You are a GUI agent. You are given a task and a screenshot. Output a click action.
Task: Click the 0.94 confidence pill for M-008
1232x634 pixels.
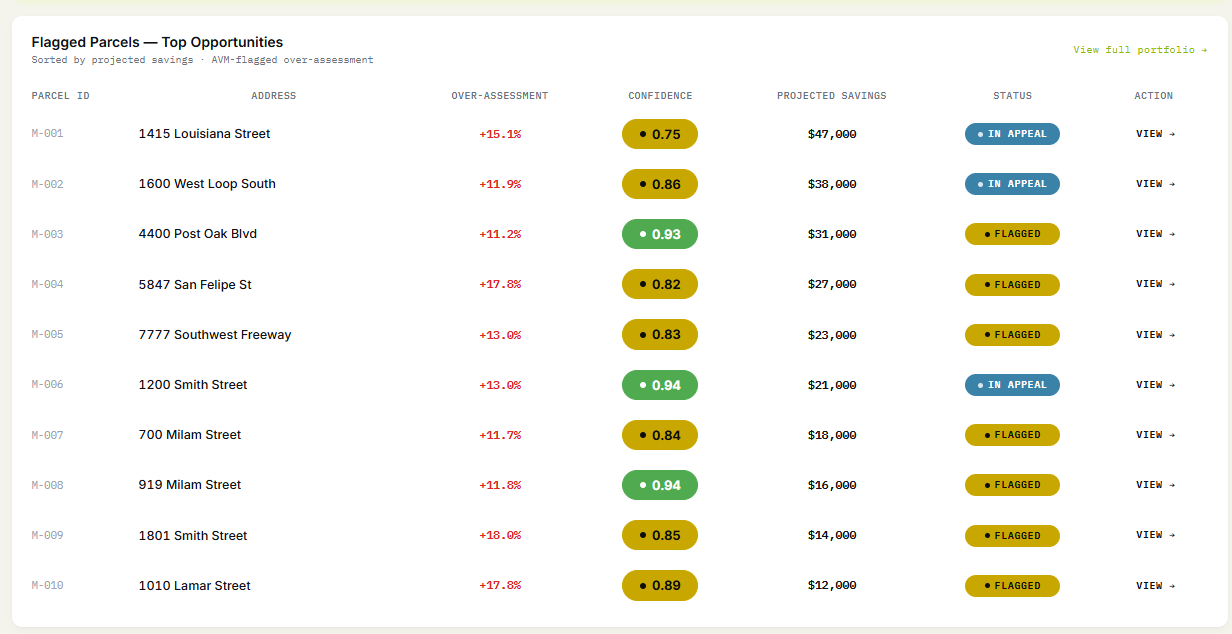click(x=660, y=485)
